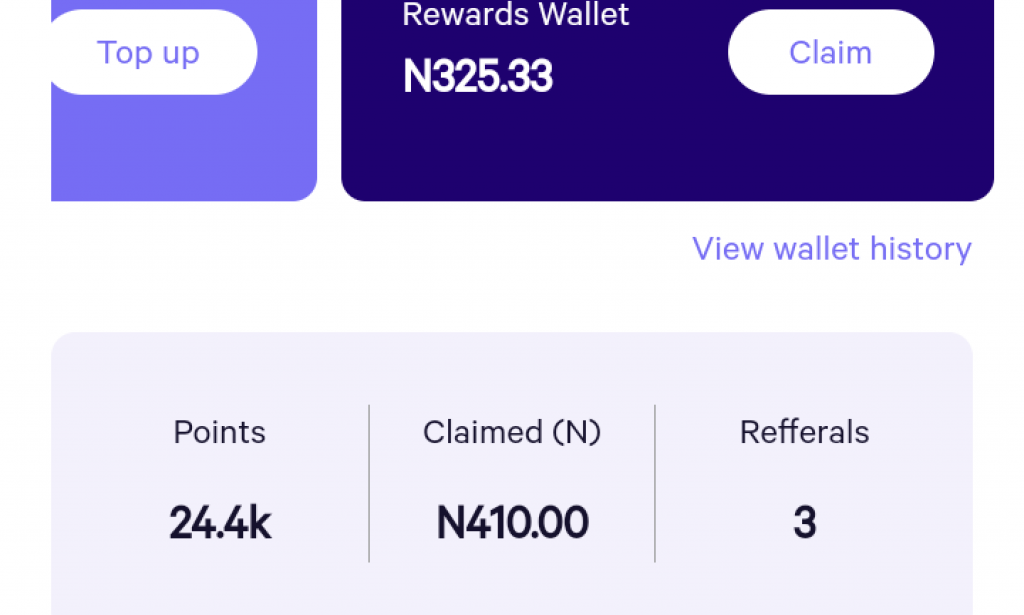Click the referrals count showing 3
Image resolution: width=1024 pixels, height=615 pixels.
pos(804,521)
